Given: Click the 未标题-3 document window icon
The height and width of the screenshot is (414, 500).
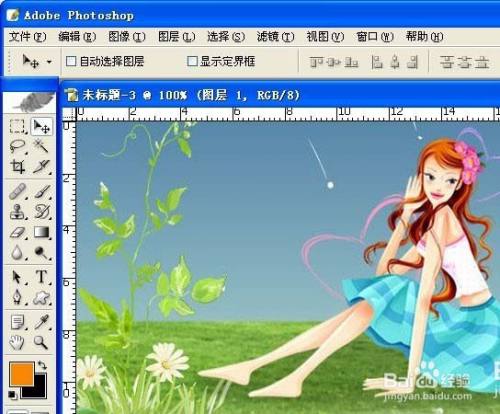Looking at the screenshot, I should 71,95.
